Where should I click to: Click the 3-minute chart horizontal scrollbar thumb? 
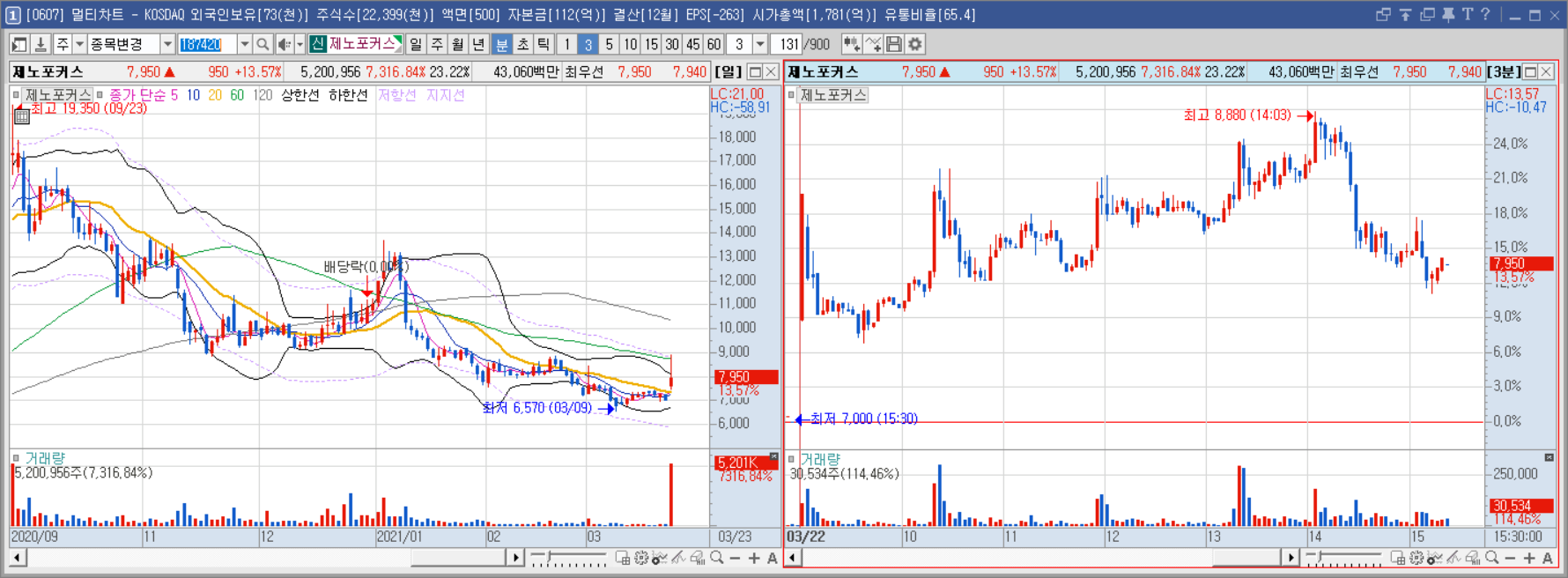click(1246, 558)
